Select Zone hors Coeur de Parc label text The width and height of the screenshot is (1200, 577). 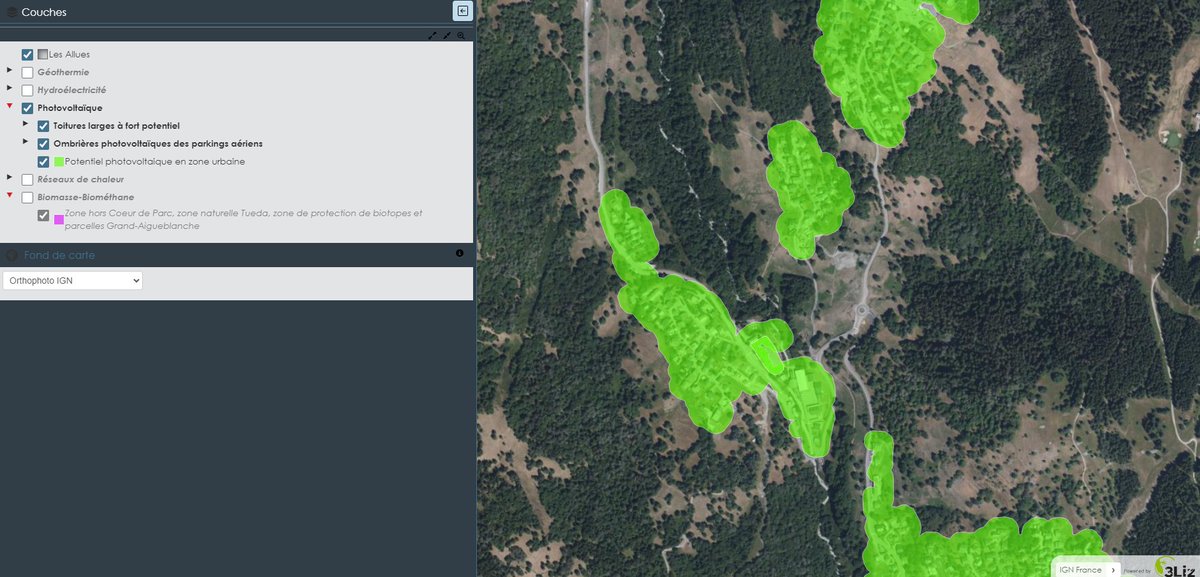pos(243,219)
